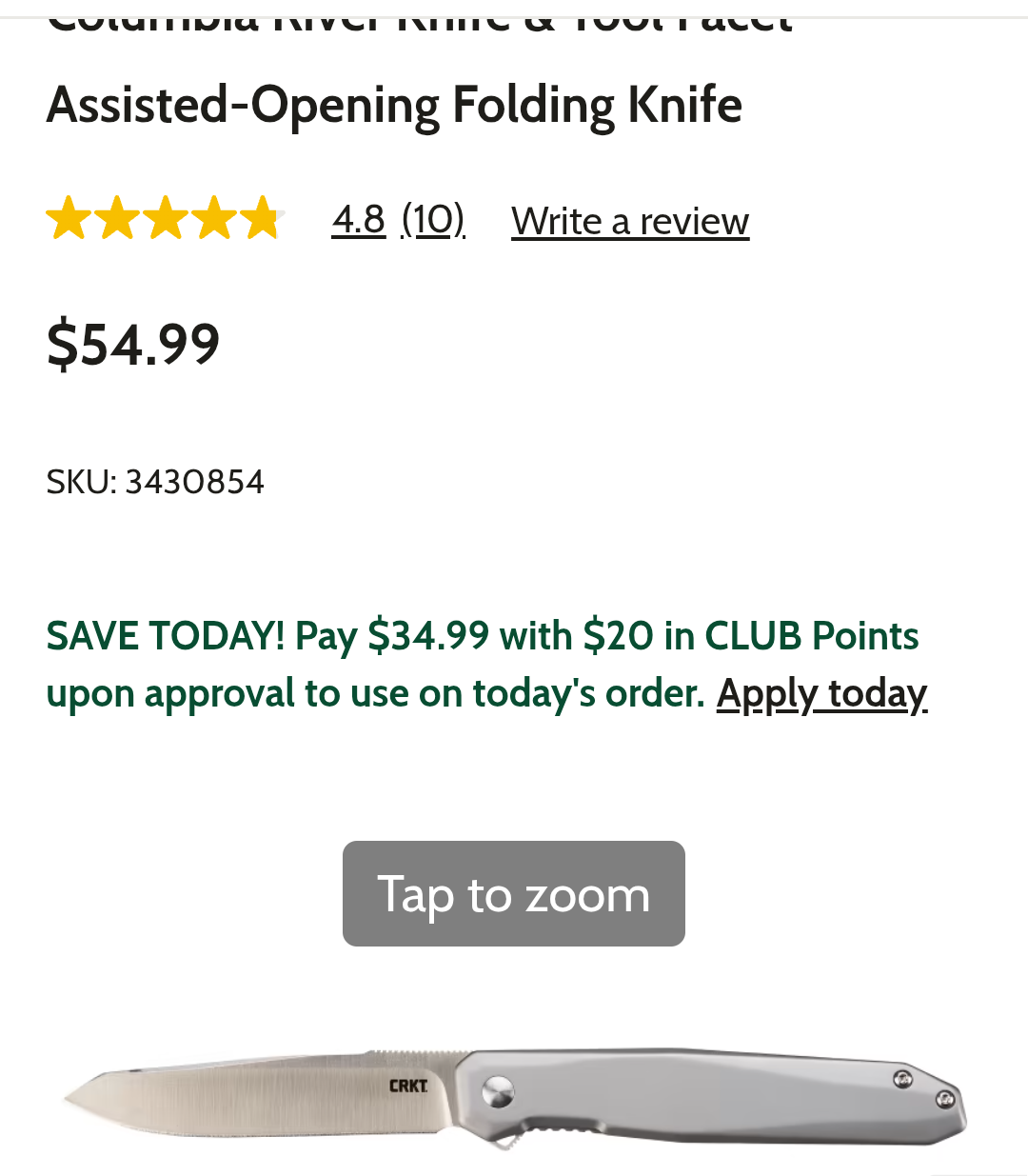Click the Assisted-Opening Folding Knife title
The image size is (1028, 1176).
[394, 105]
